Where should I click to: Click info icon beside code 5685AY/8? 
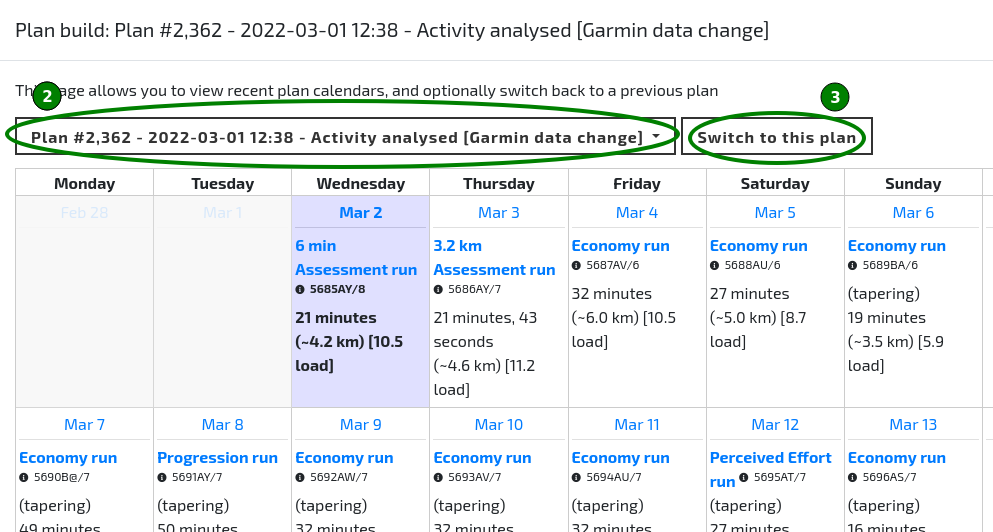[x=300, y=290]
